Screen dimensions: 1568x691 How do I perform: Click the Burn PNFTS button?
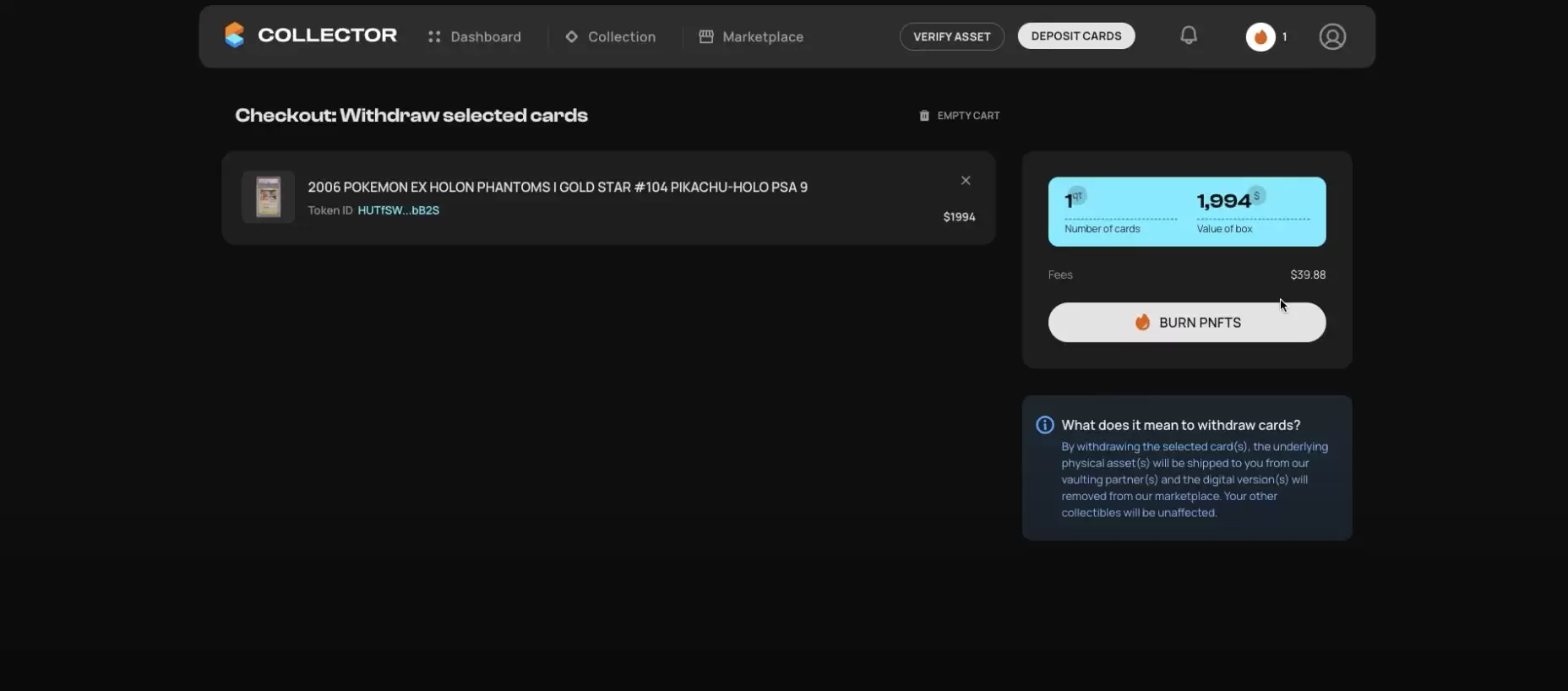[x=1186, y=323]
